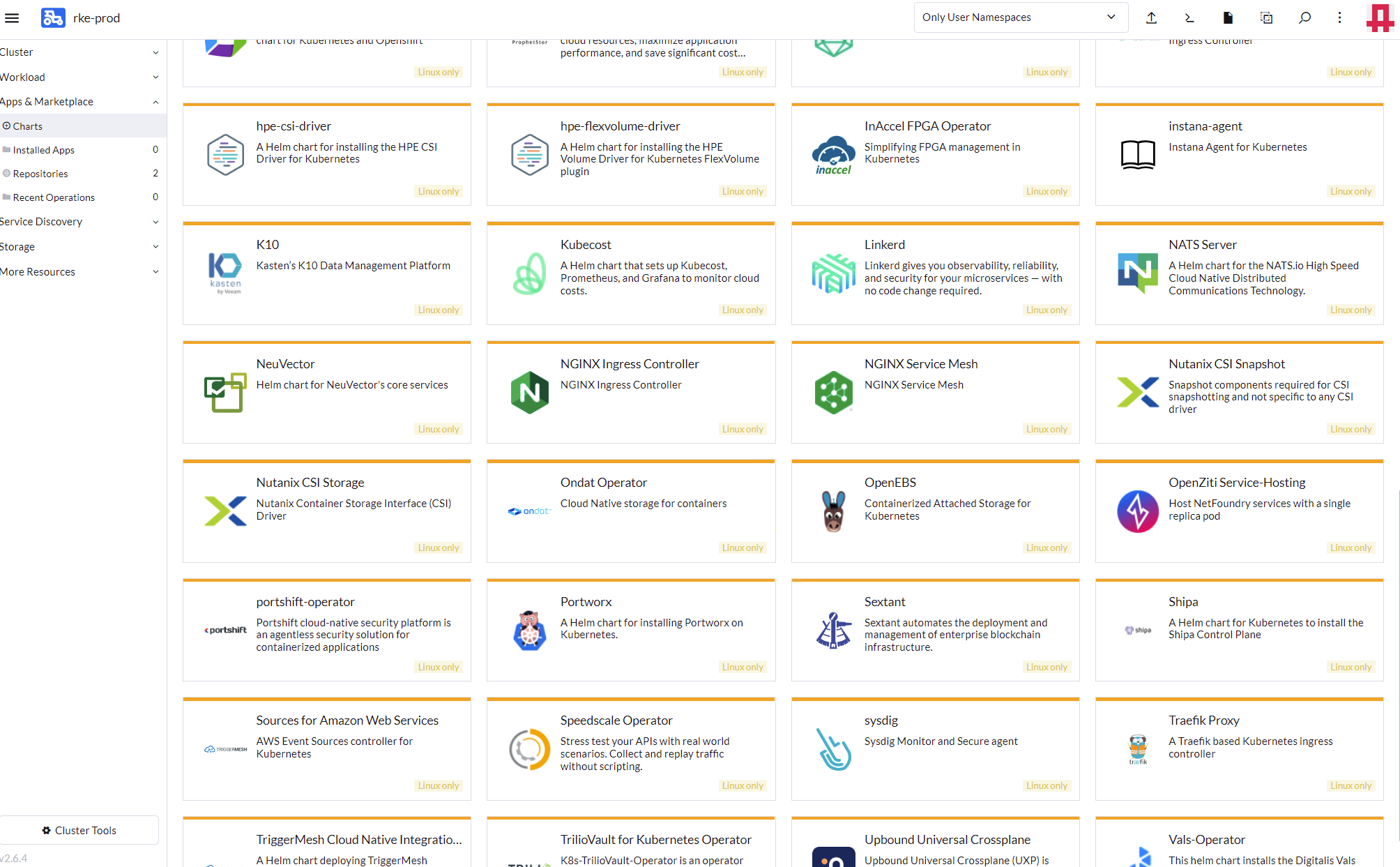The width and height of the screenshot is (1400, 867).
Task: Click the Portworx mascot logo
Action: [x=529, y=631]
